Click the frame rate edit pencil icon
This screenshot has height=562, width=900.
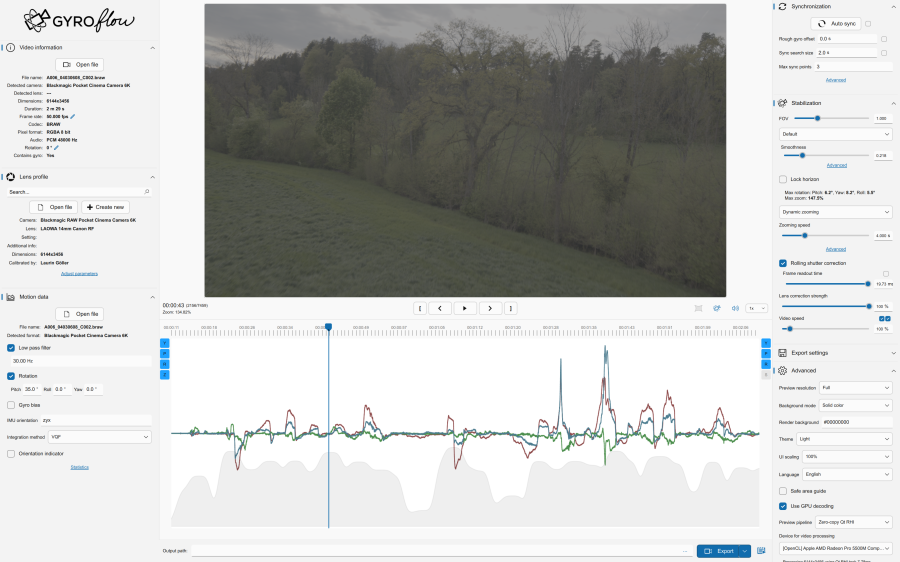pyautogui.click(x=72, y=116)
